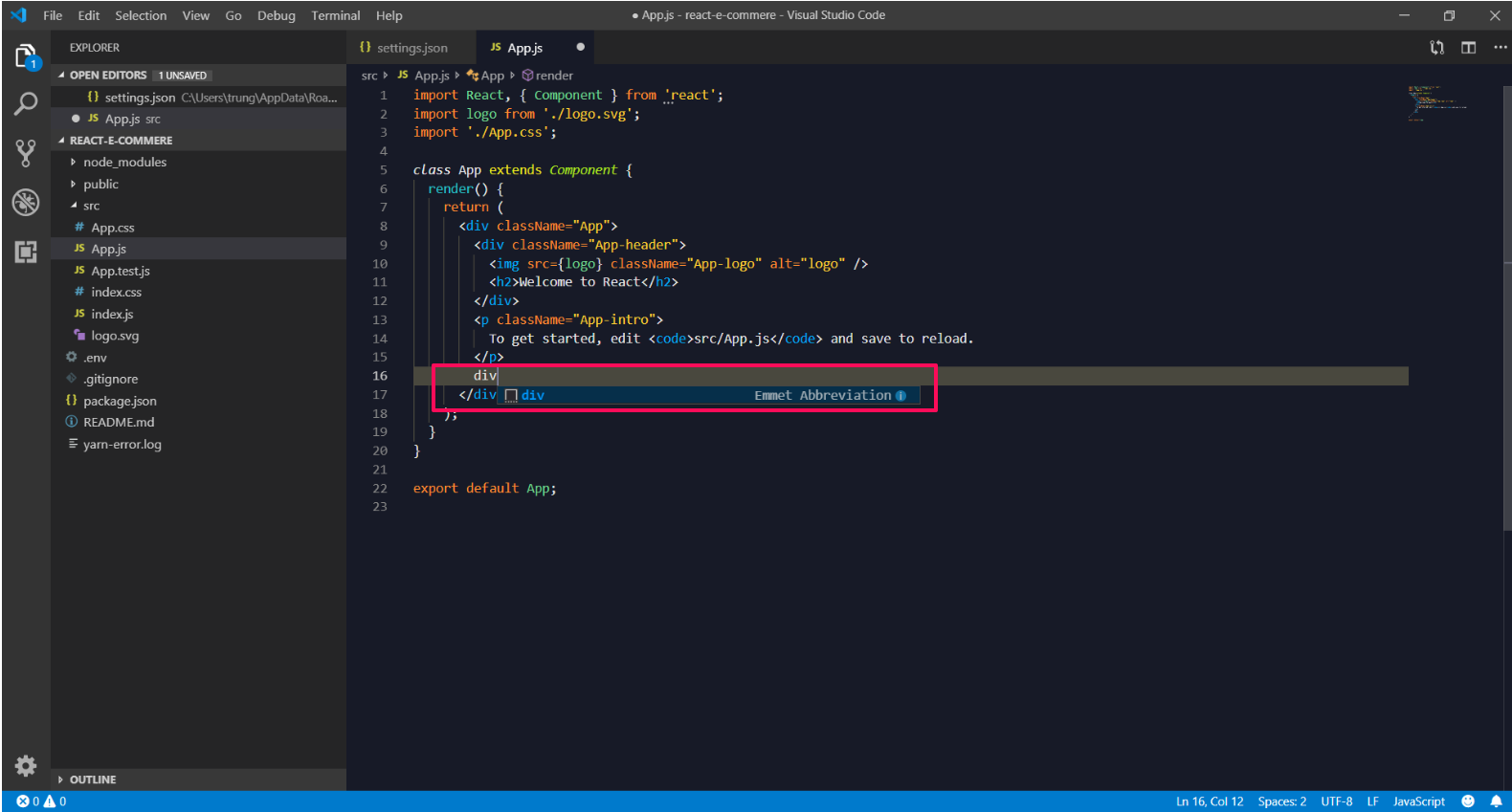Collapse the src folder
Viewport: 1512px width, 812px height.
click(91, 206)
